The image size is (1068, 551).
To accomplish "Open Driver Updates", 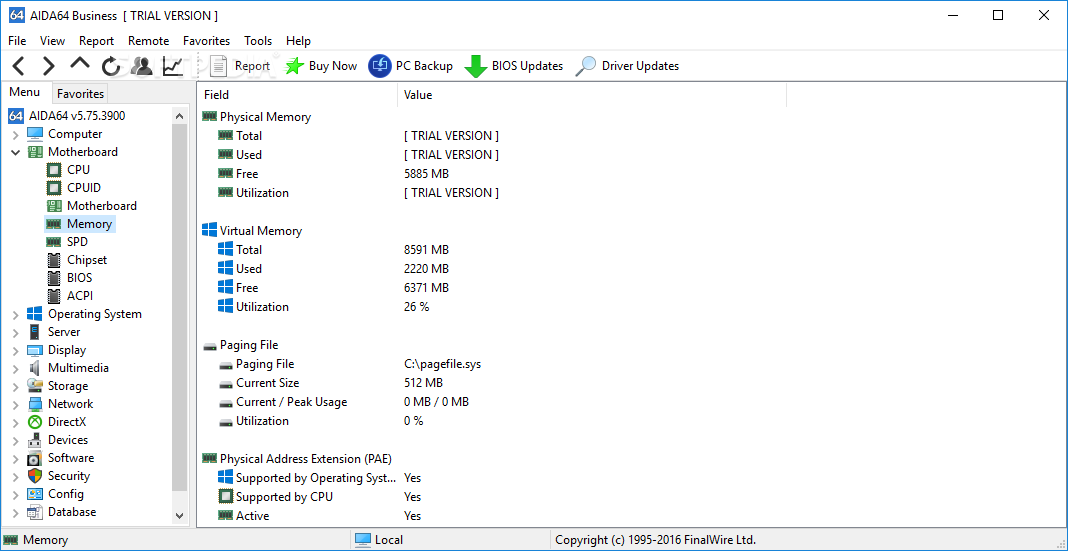I will click(627, 66).
